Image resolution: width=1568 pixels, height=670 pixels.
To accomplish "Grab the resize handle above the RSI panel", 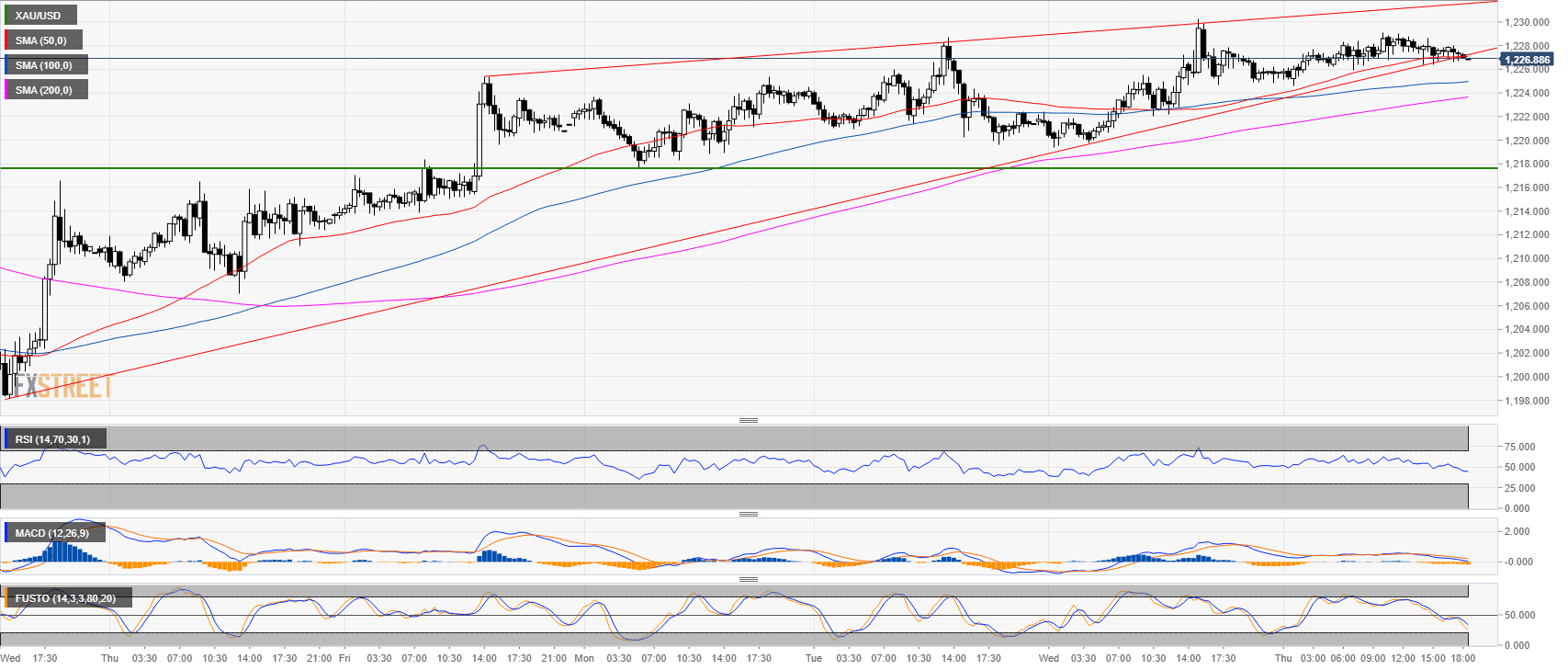I will point(748,420).
